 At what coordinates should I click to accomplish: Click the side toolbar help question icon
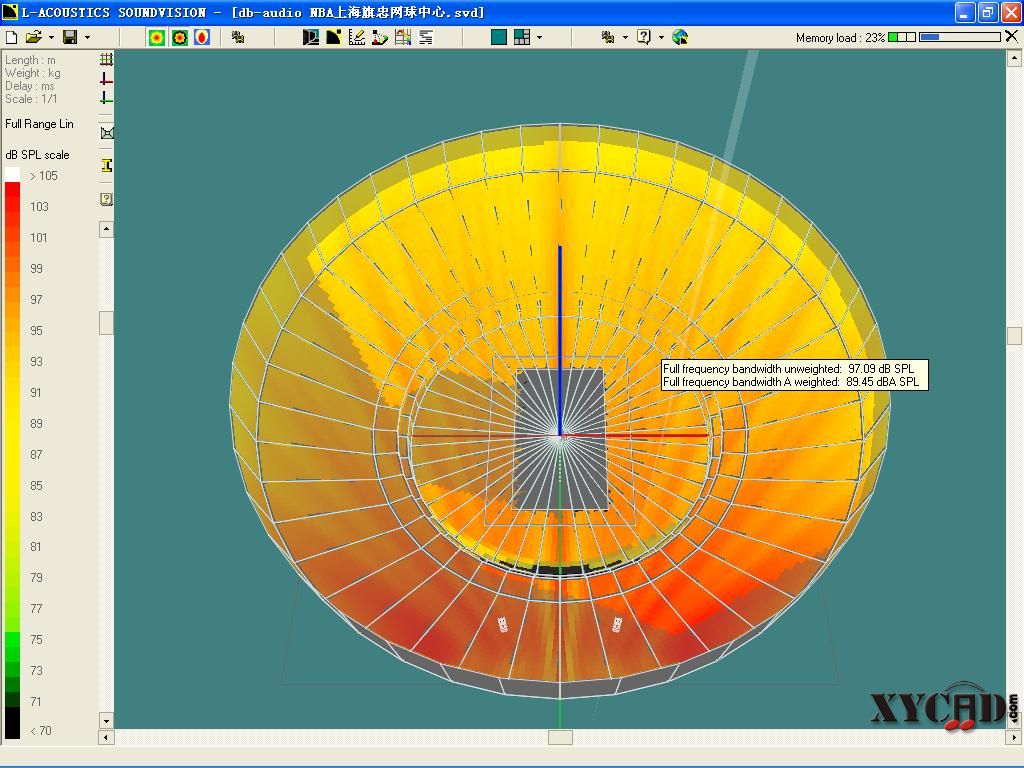point(107,199)
